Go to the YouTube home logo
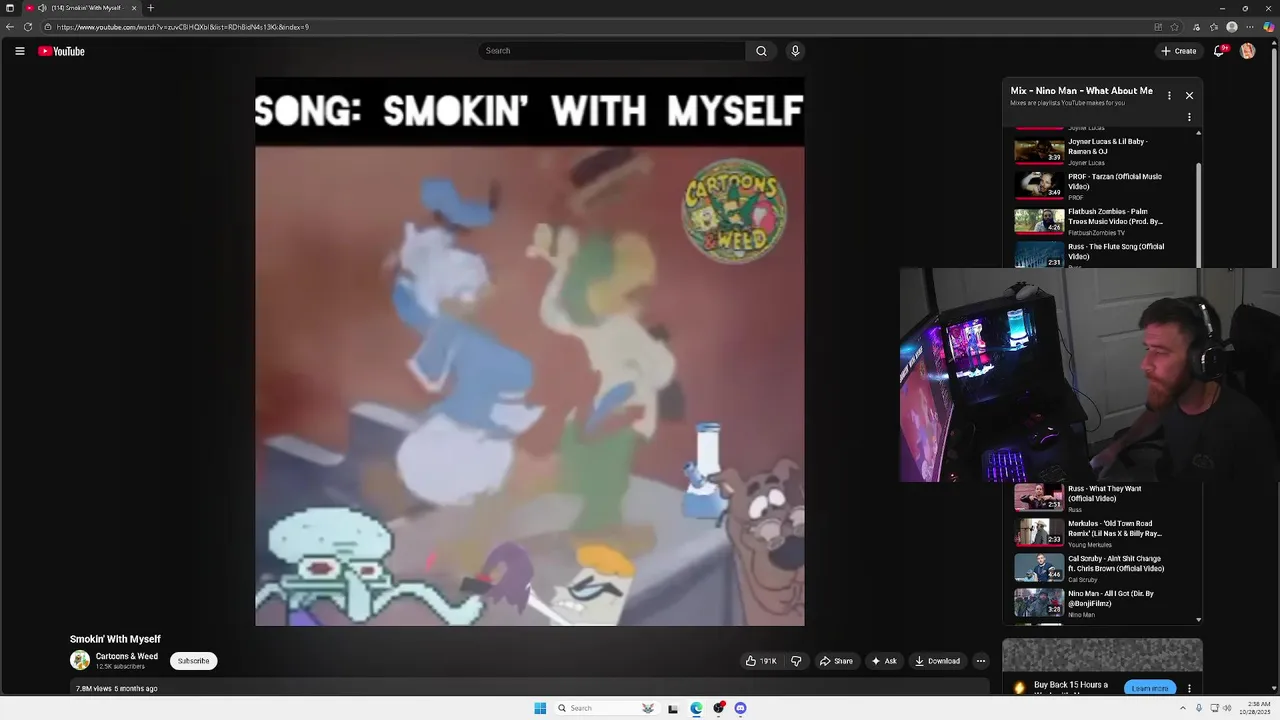Image resolution: width=1280 pixels, height=720 pixels. [61, 51]
